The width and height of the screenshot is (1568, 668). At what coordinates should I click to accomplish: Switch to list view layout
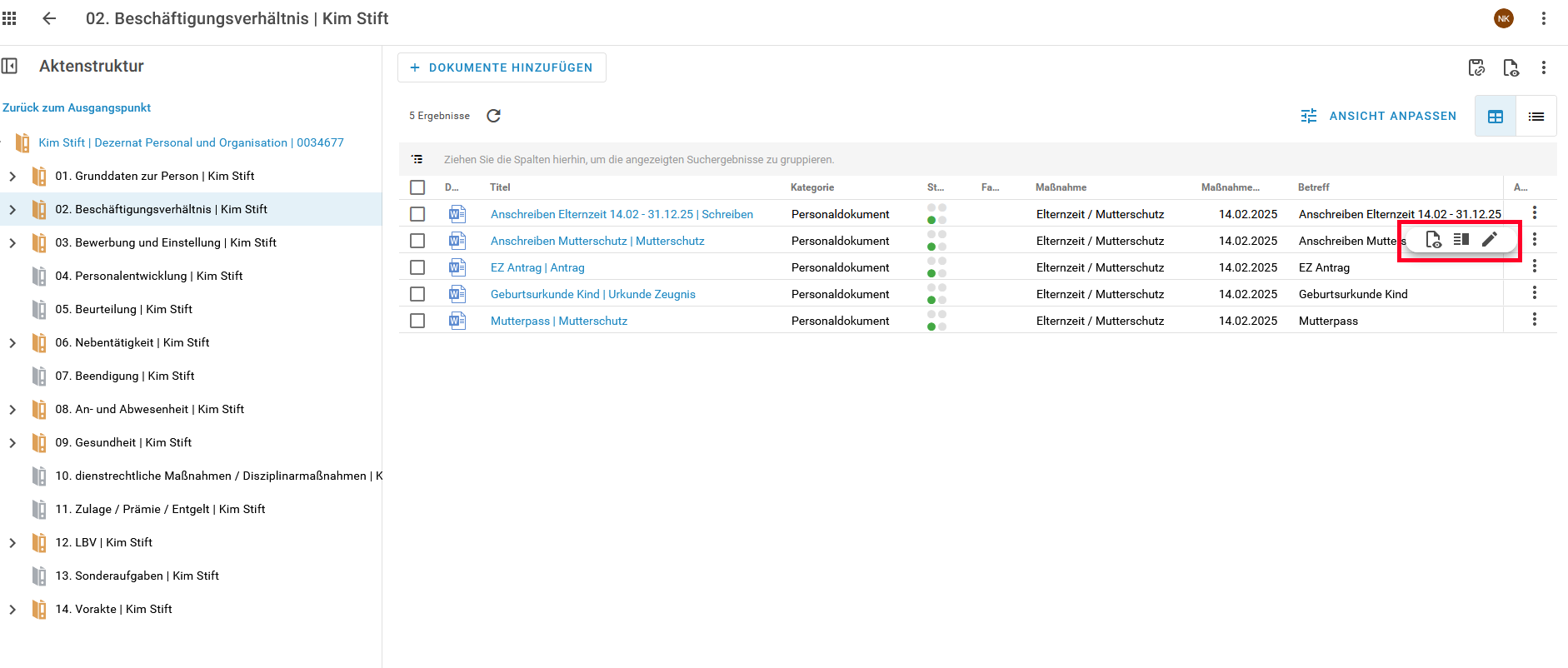click(1536, 117)
